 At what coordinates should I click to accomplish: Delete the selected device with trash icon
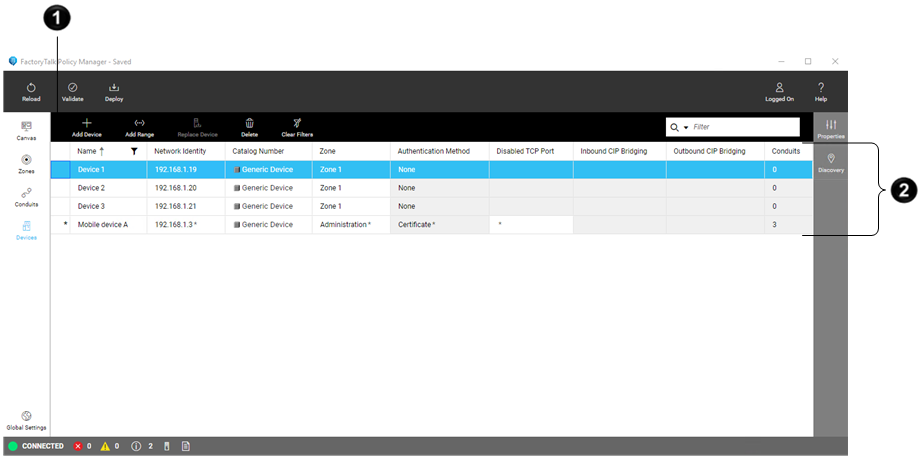[249, 123]
